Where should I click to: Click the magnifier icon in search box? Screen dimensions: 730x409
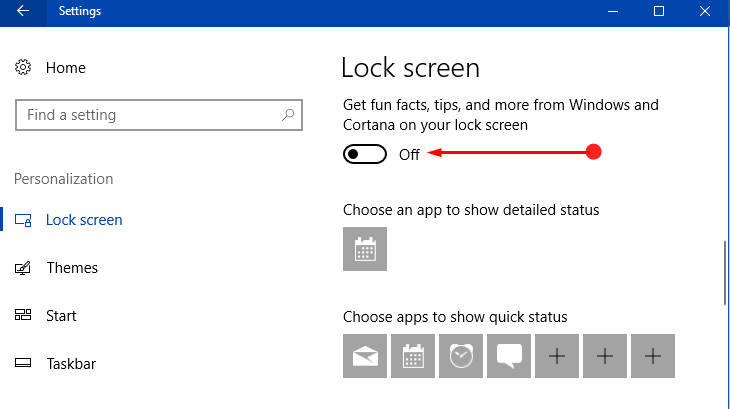287,115
